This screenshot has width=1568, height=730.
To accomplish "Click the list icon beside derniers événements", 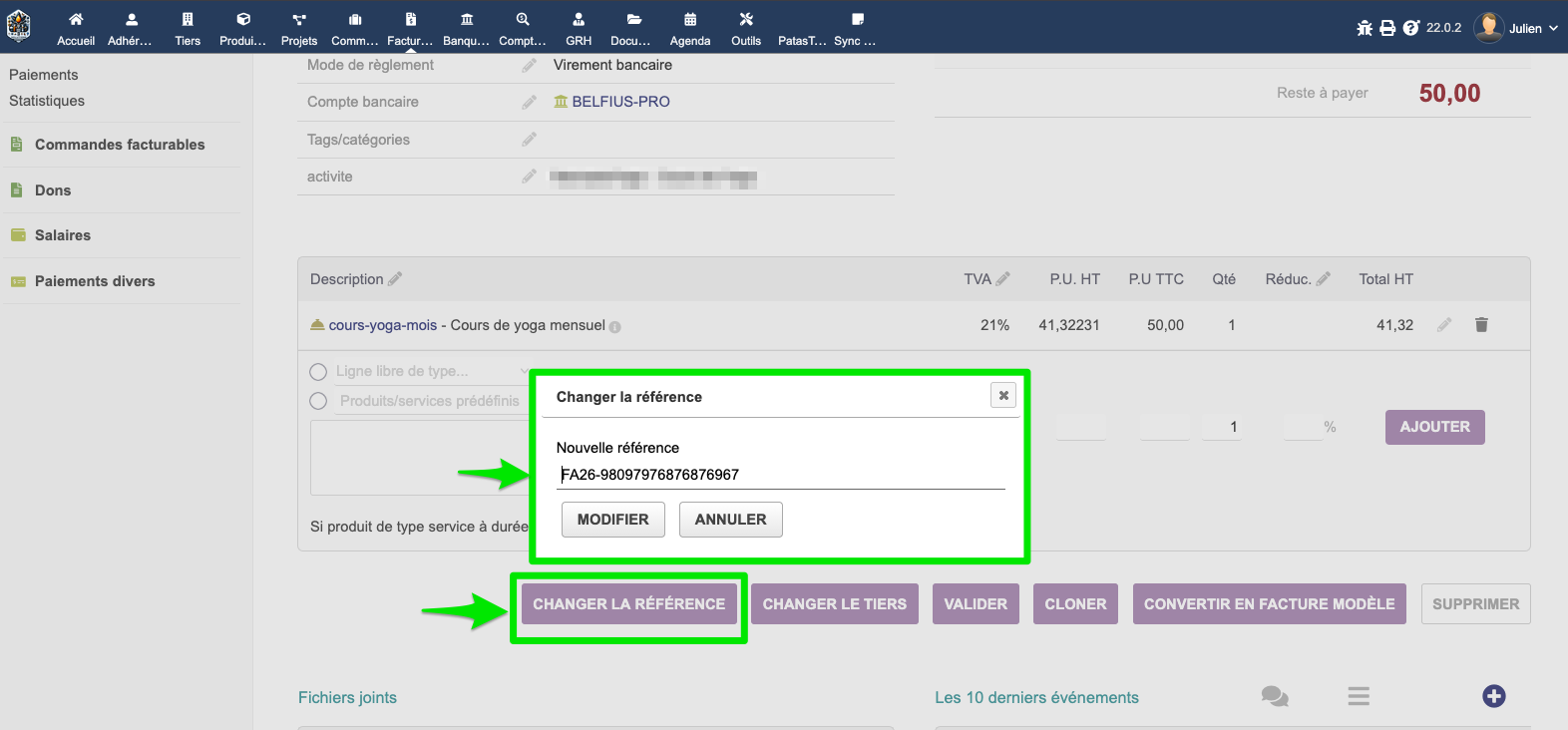I will 1359,696.
